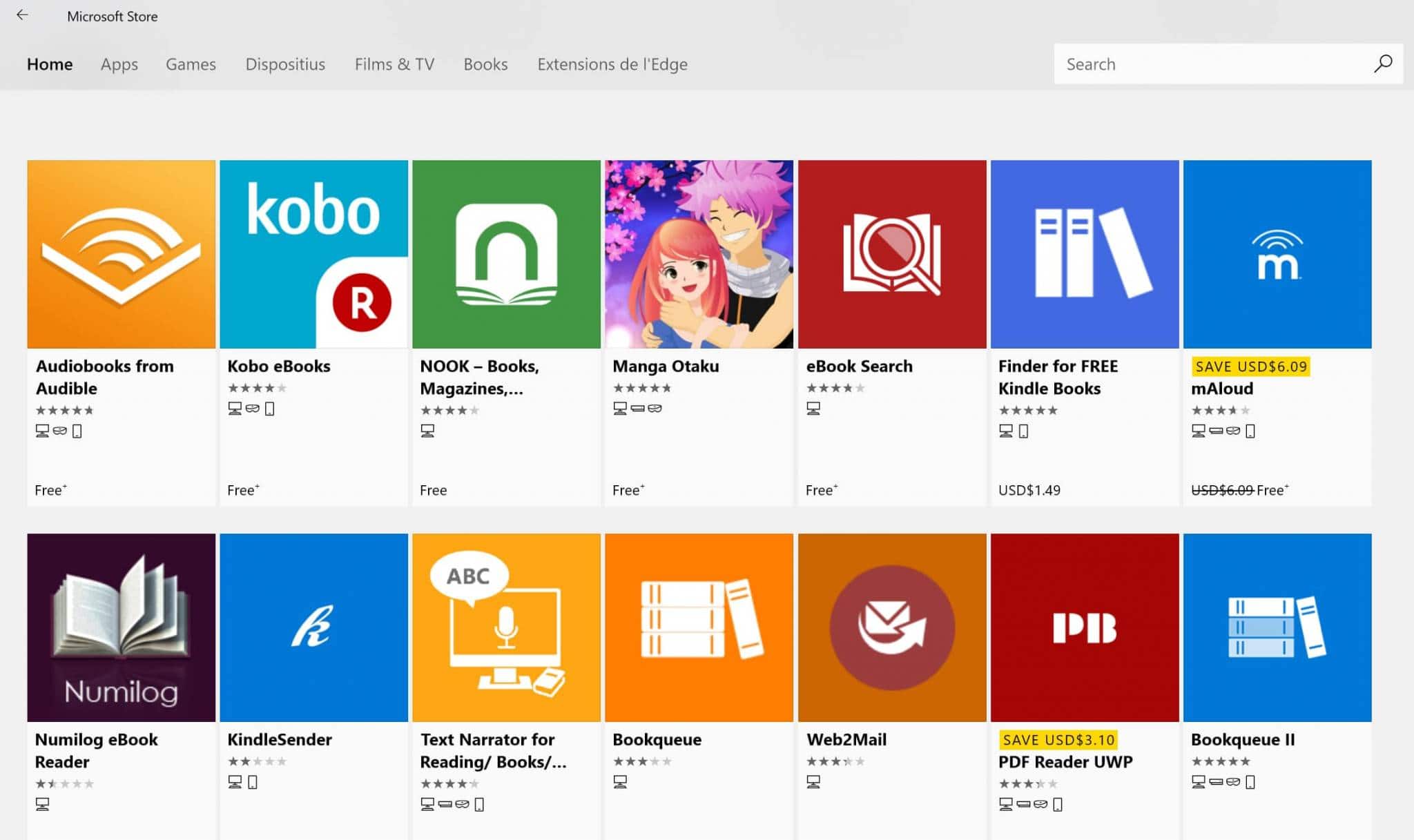Open the mAloud blue app icon

point(1277,254)
